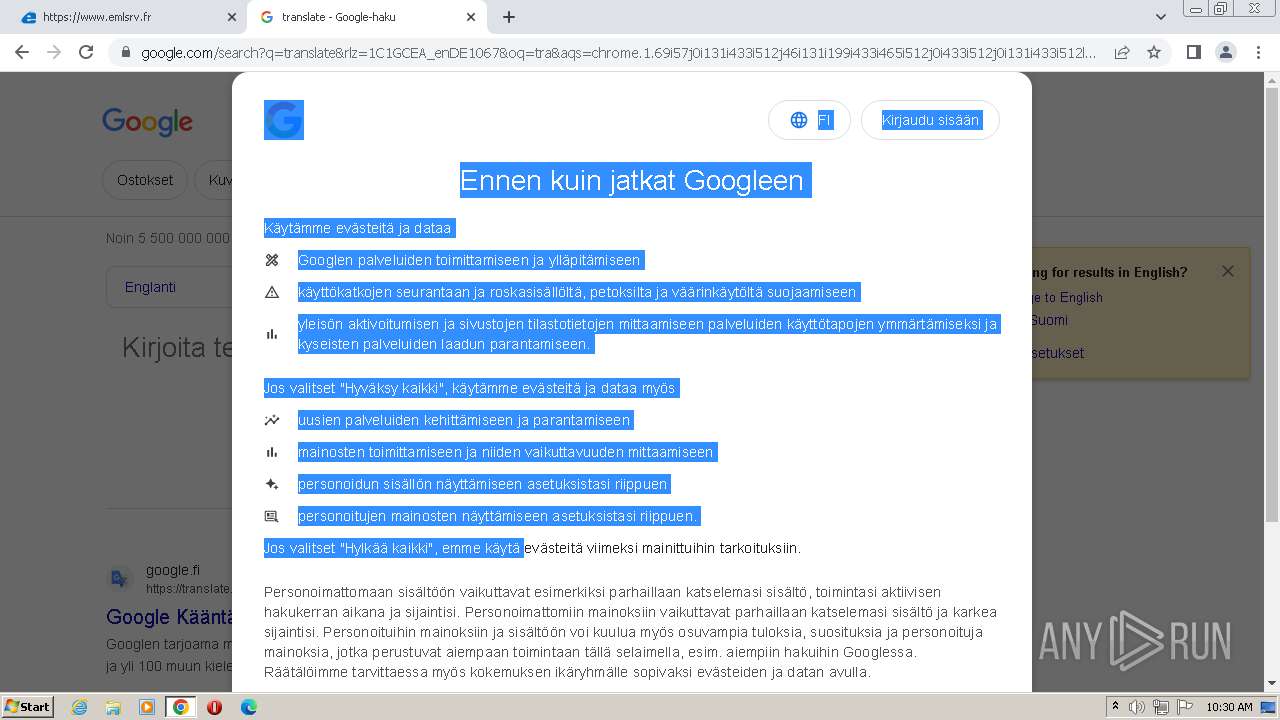Click the services tools icon bullet
Image resolution: width=1280 pixels, height=720 pixels.
tap(272, 260)
